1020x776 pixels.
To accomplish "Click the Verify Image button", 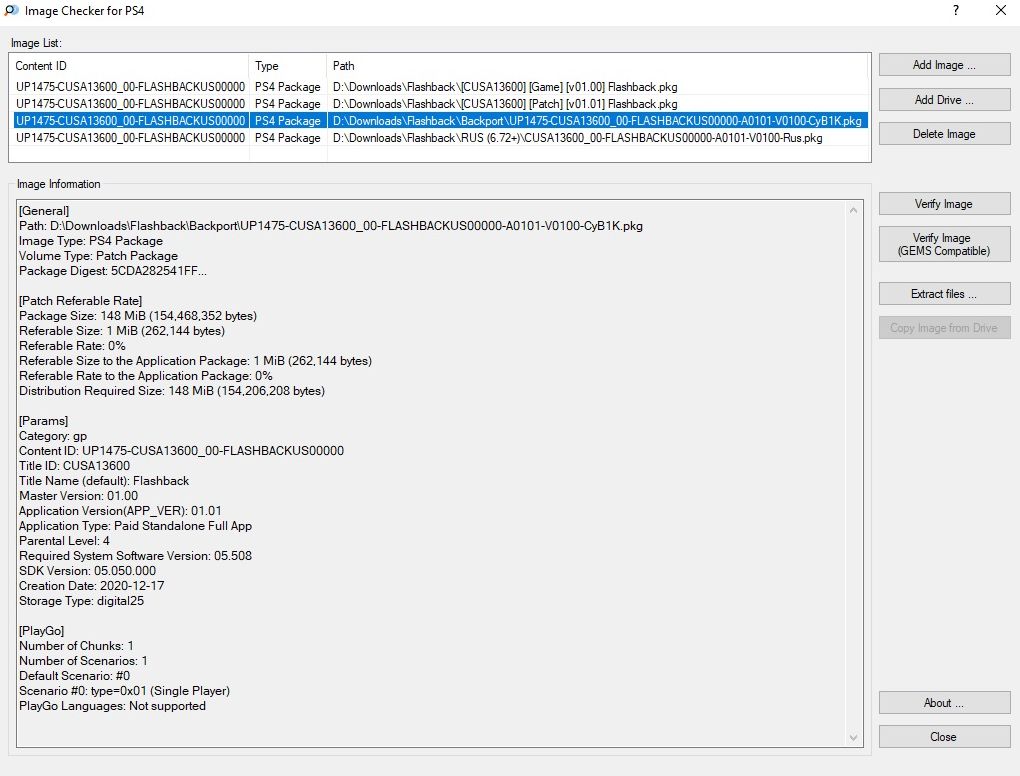I will click(x=945, y=204).
